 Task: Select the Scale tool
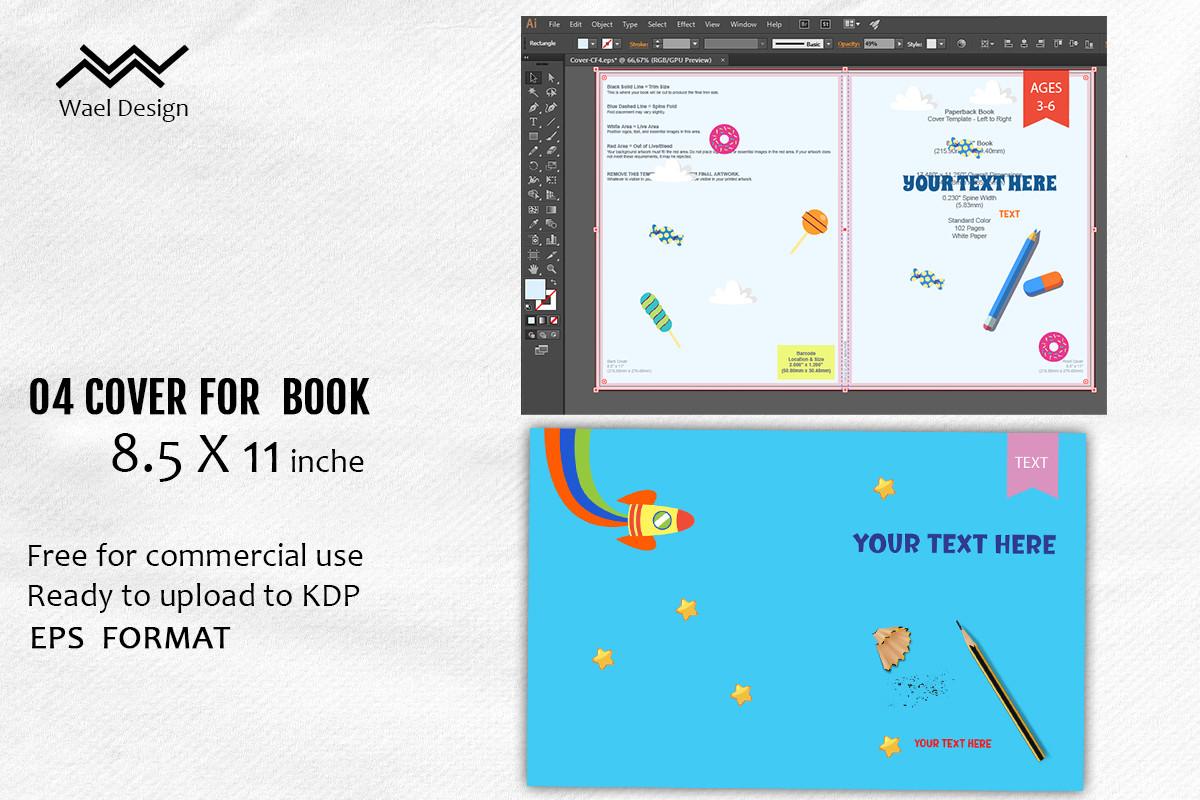pos(551,166)
